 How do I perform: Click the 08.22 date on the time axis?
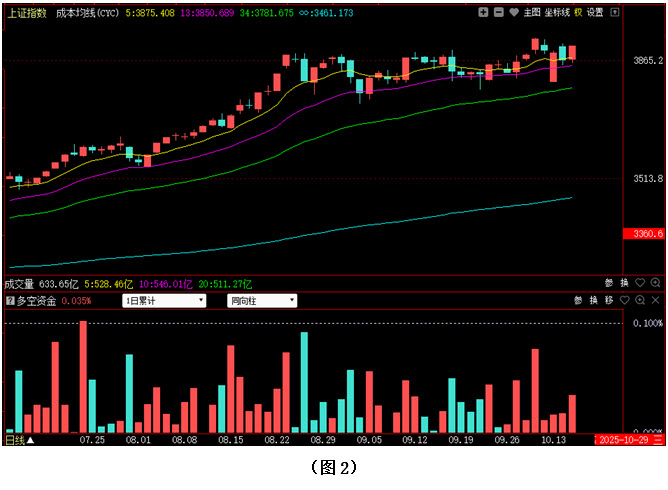point(277,440)
